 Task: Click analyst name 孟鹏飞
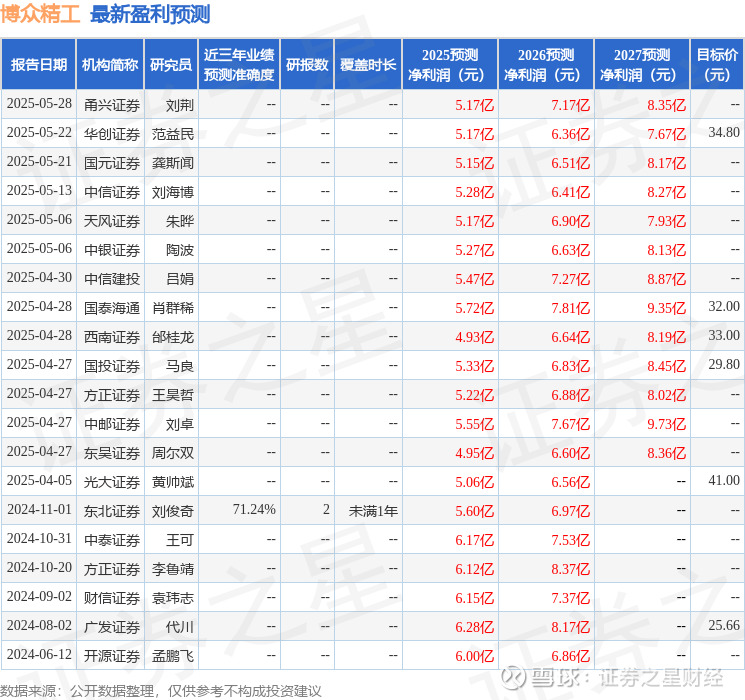173,656
